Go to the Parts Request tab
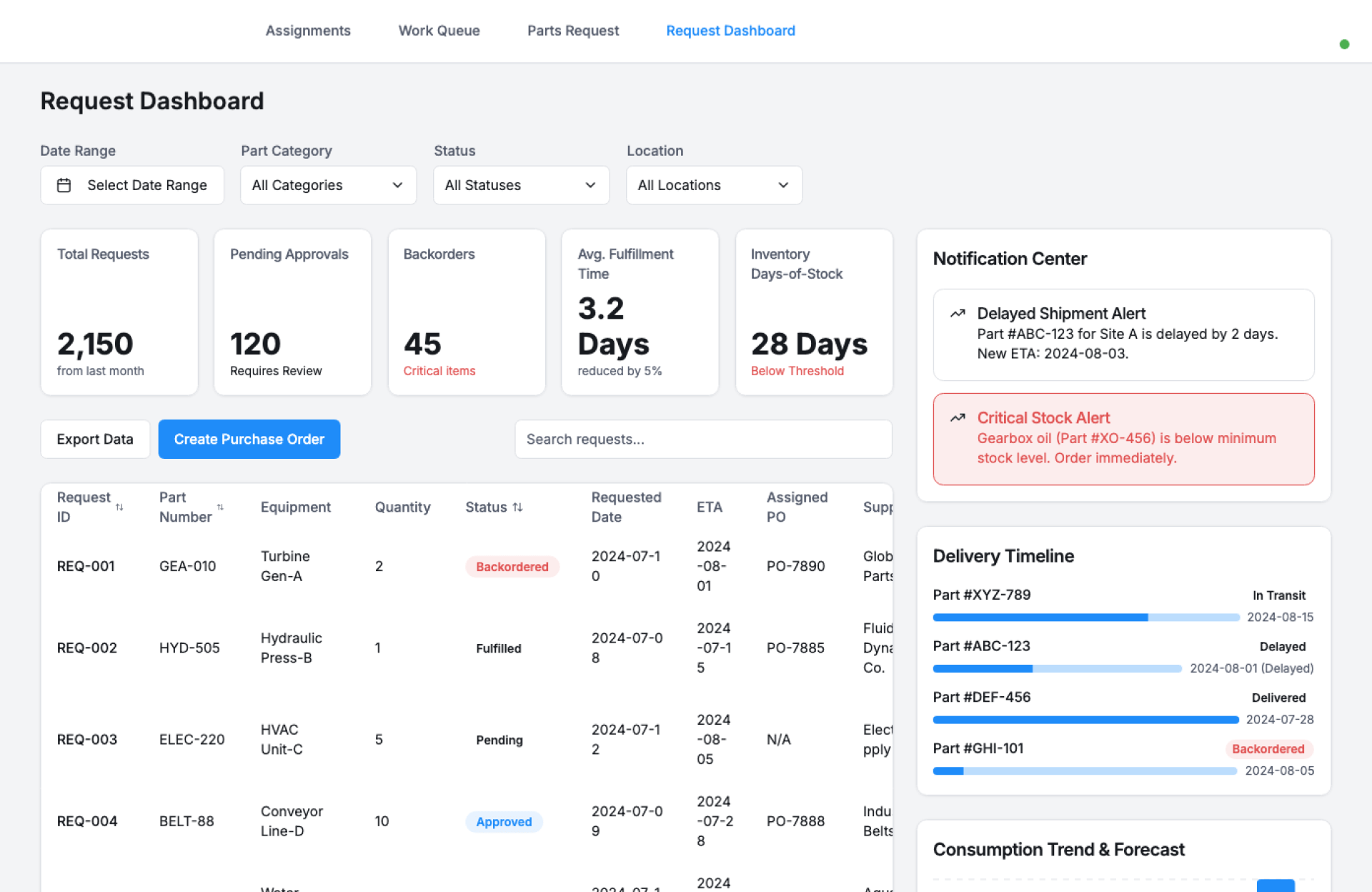1372x892 pixels. point(573,31)
